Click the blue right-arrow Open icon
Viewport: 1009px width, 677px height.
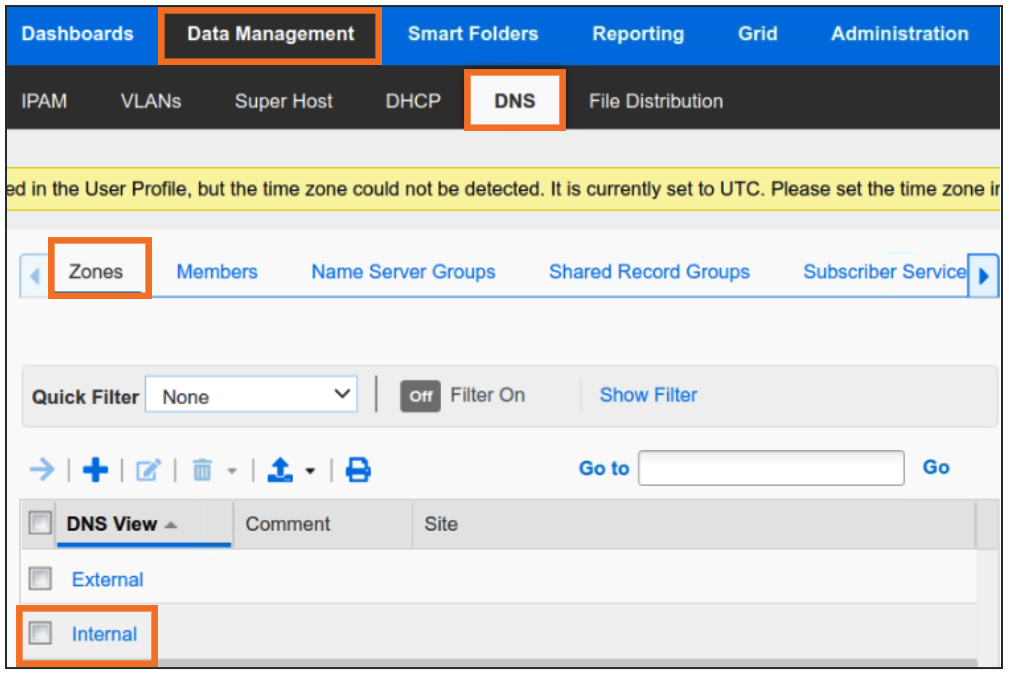[x=42, y=469]
